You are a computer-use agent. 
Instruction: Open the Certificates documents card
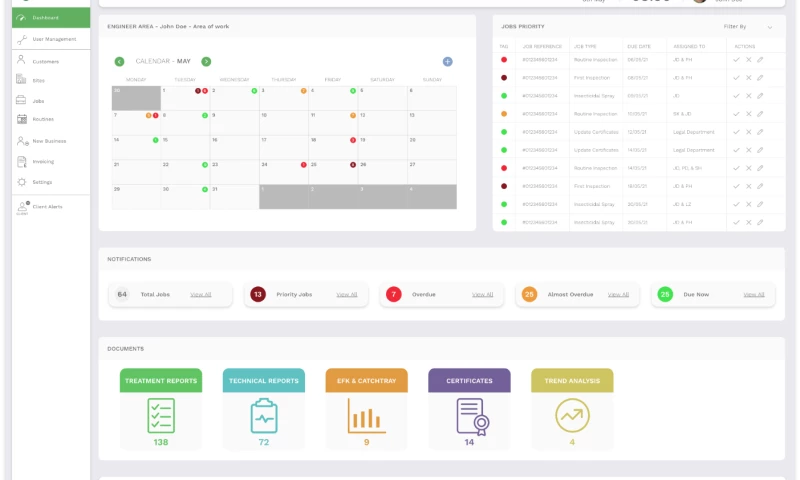469,410
